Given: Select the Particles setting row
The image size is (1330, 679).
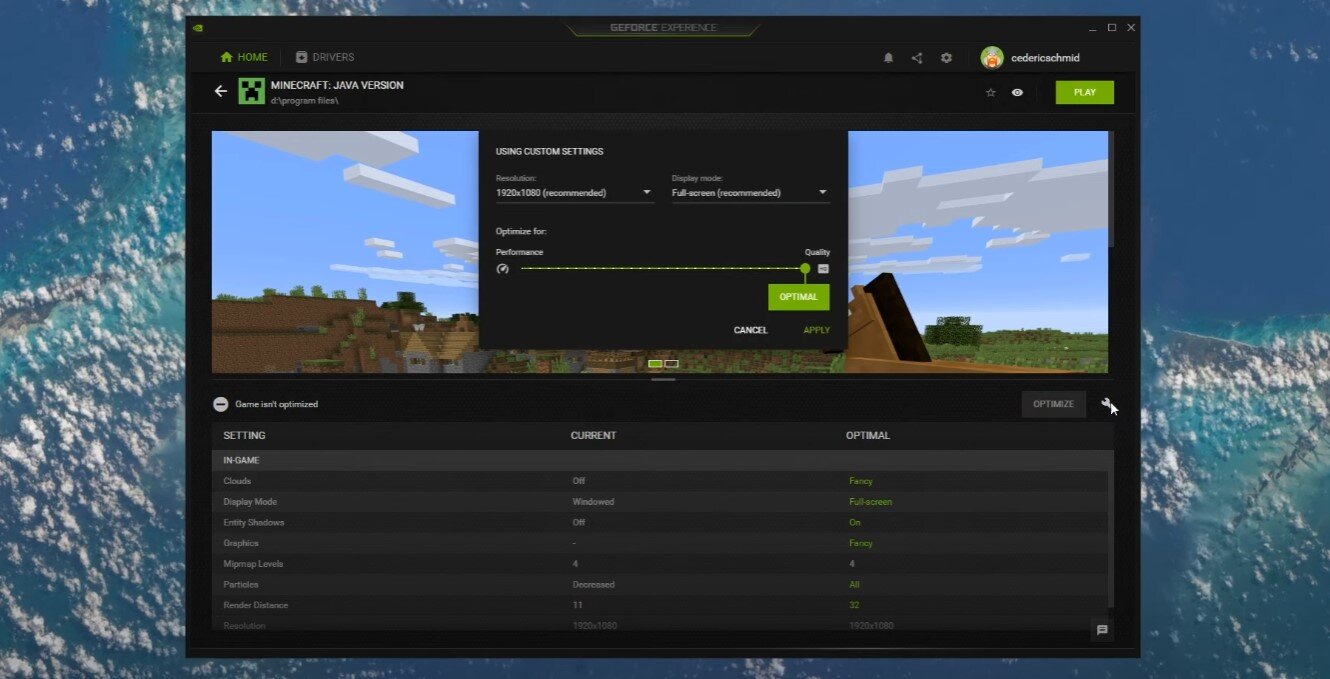Looking at the screenshot, I should point(660,585).
